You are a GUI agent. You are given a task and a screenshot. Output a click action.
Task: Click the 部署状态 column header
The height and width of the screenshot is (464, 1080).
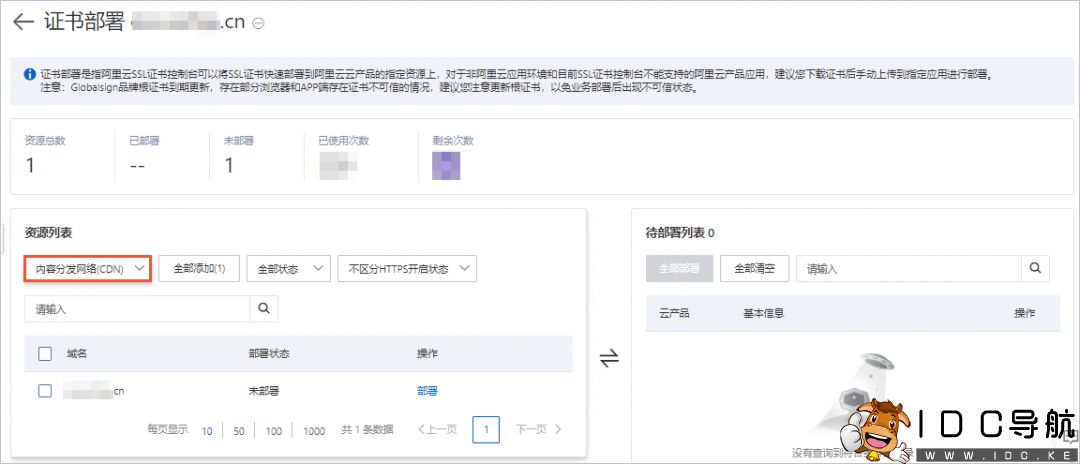[269, 354]
